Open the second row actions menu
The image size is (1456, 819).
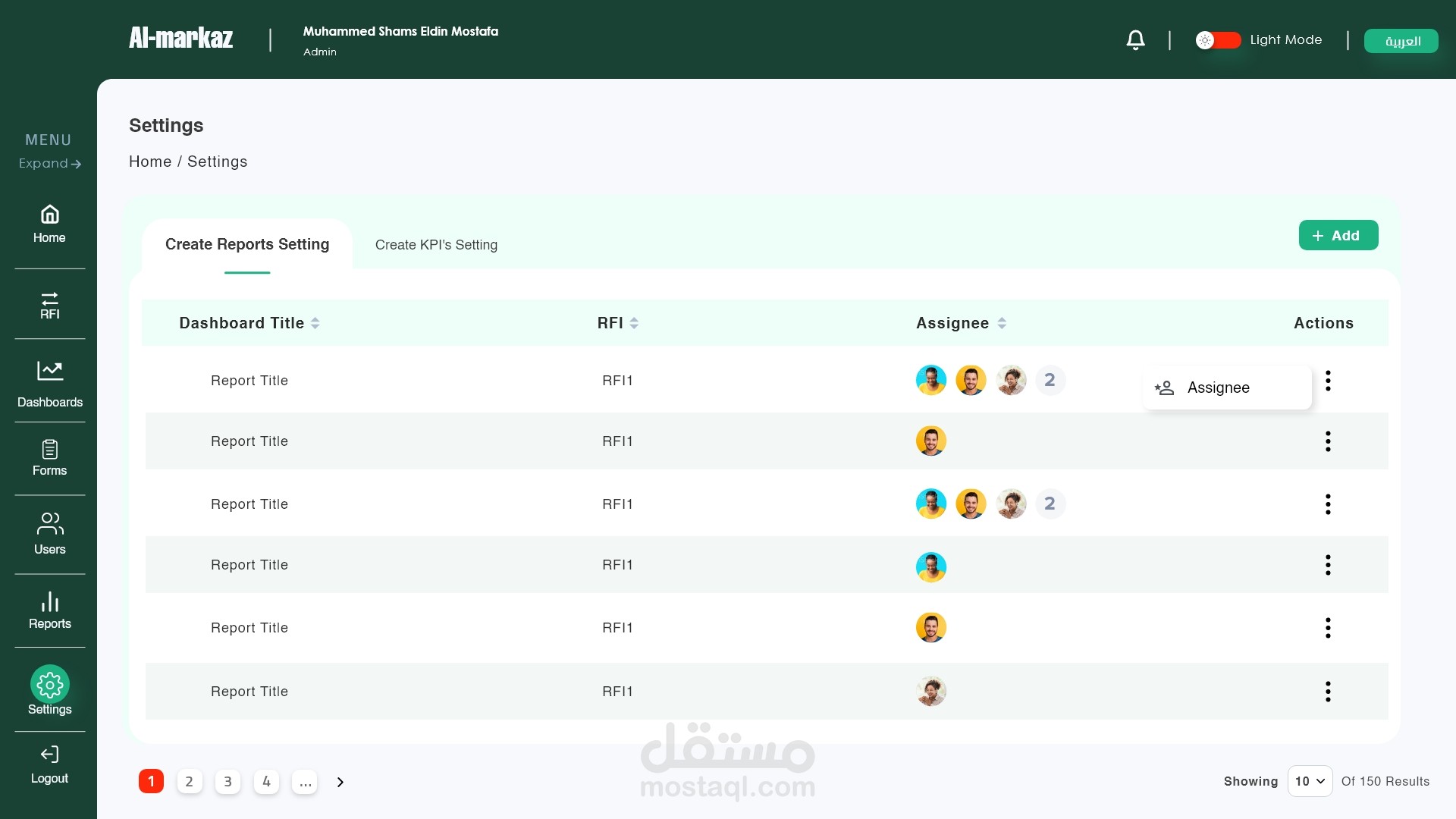pyautogui.click(x=1328, y=441)
